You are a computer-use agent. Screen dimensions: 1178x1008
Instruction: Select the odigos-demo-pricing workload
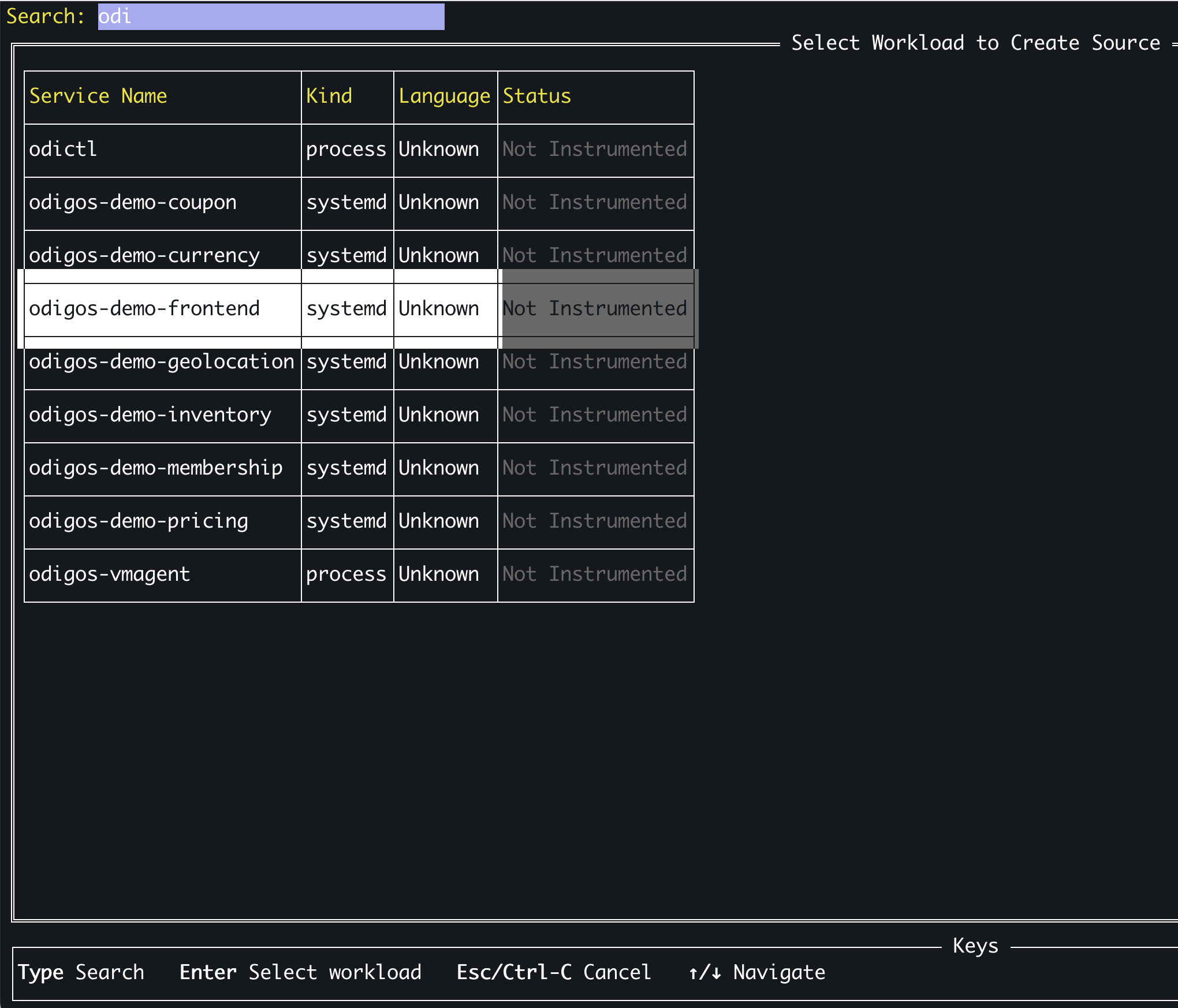pyautogui.click(x=139, y=521)
